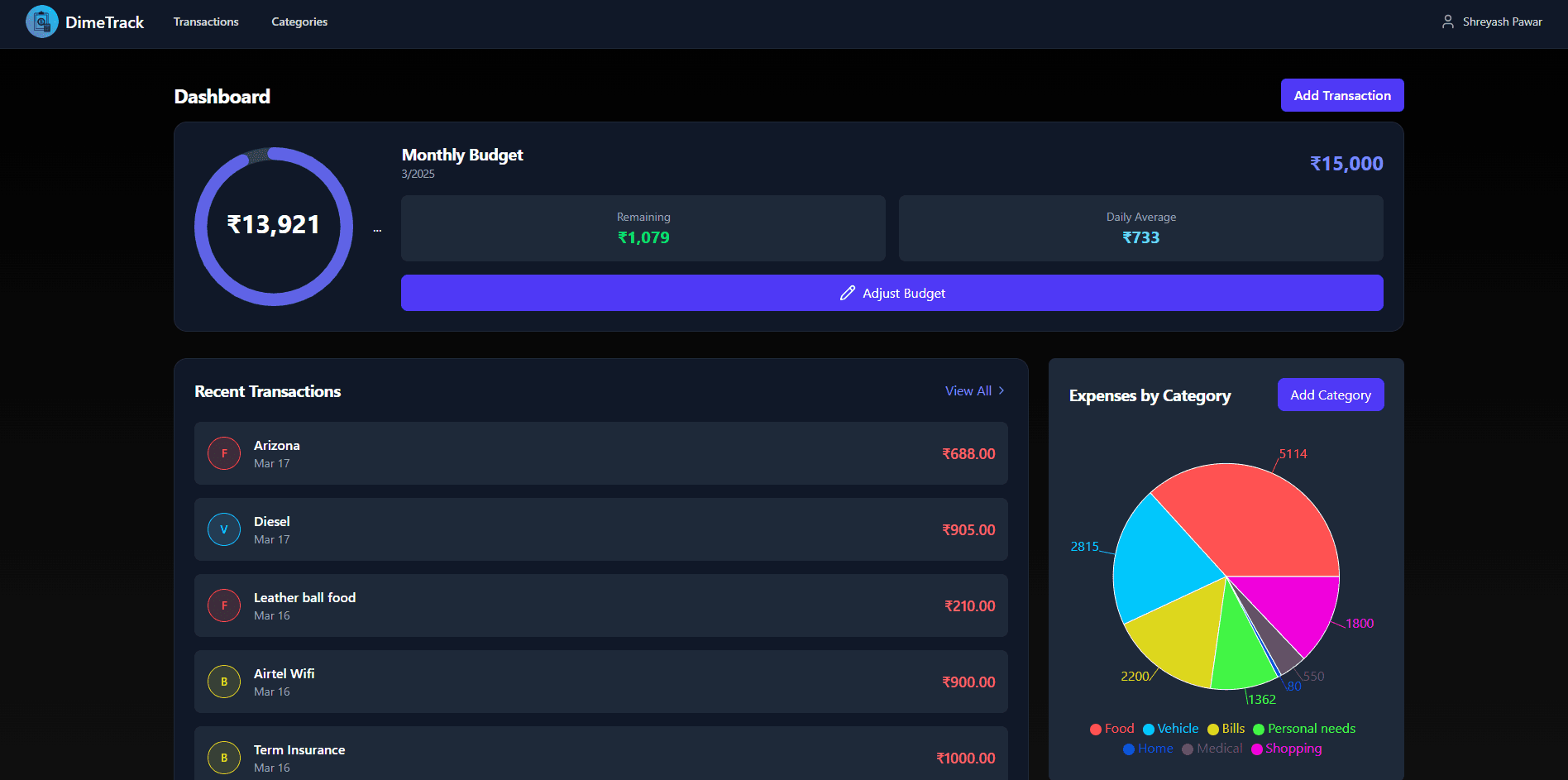Select the Food icon on the Arizona transaction
The image size is (1568, 780).
[223, 453]
